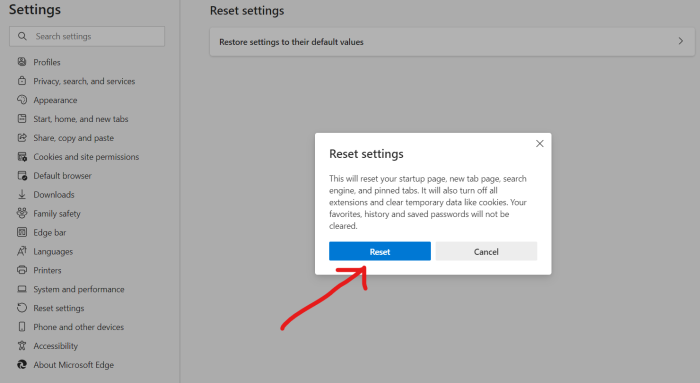Click the Default browser icon
The image size is (700, 383).
(21, 175)
